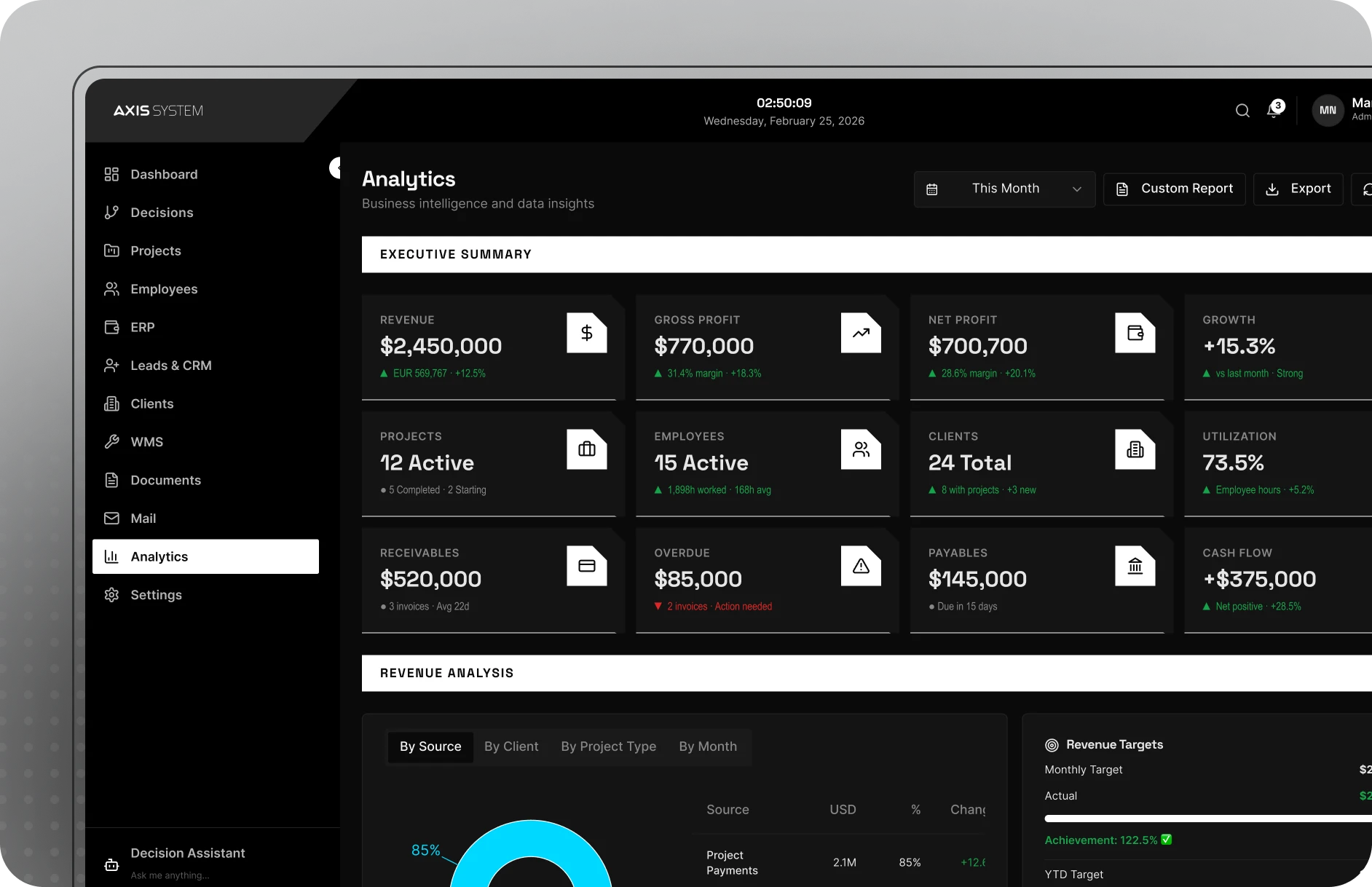Click the Projects briefcase card icon
Image resolution: width=1372 pixels, height=887 pixels.
point(586,449)
